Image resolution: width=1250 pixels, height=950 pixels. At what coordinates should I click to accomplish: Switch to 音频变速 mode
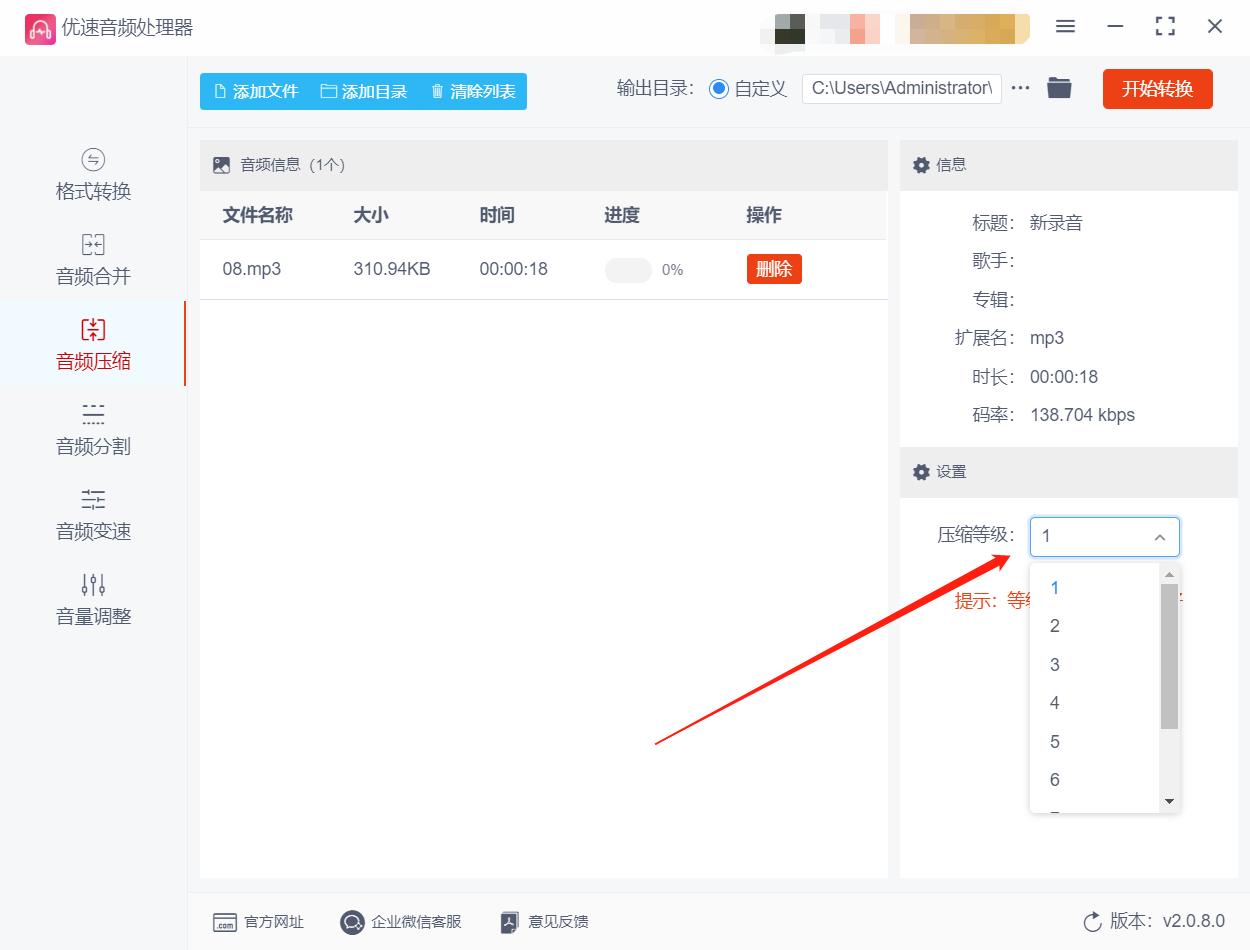pyautogui.click(x=92, y=516)
